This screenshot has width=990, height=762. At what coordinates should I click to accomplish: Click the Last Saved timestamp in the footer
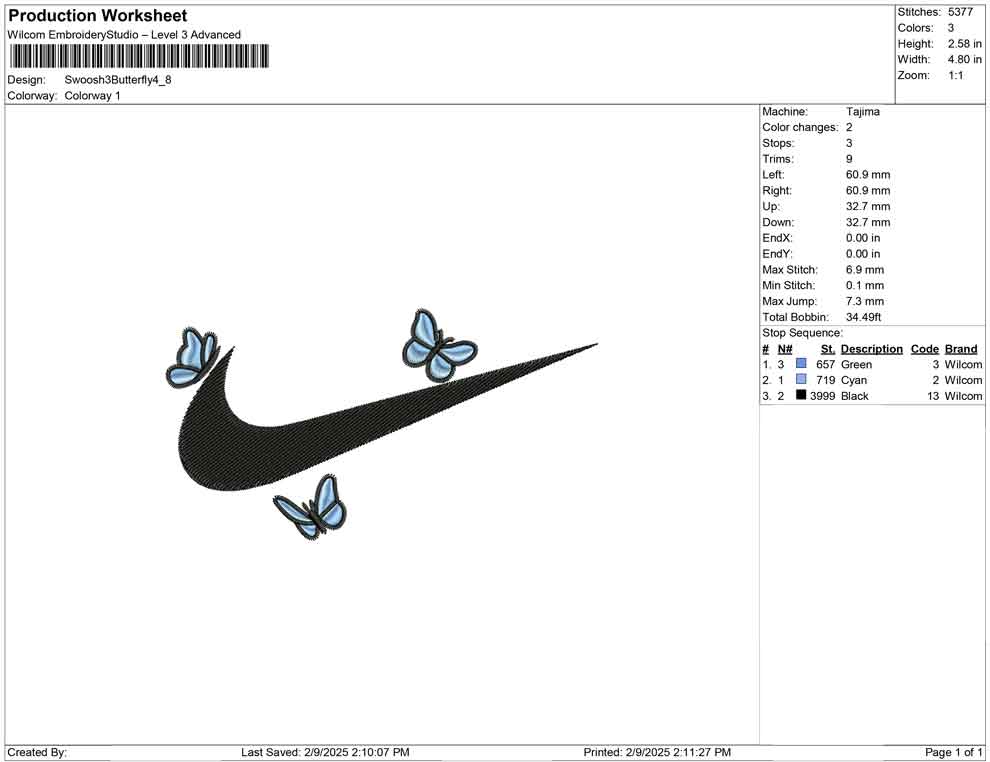point(325,753)
